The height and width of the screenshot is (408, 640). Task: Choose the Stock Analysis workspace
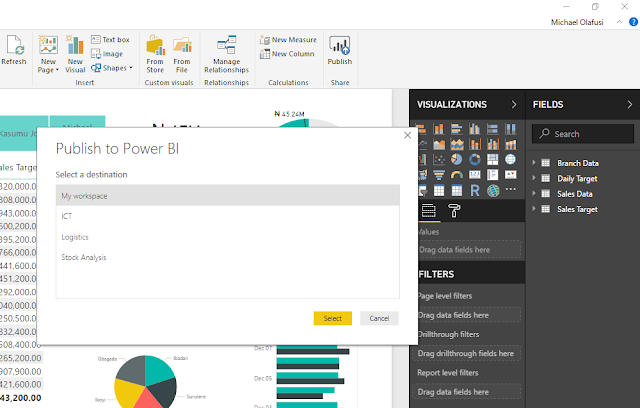228,257
